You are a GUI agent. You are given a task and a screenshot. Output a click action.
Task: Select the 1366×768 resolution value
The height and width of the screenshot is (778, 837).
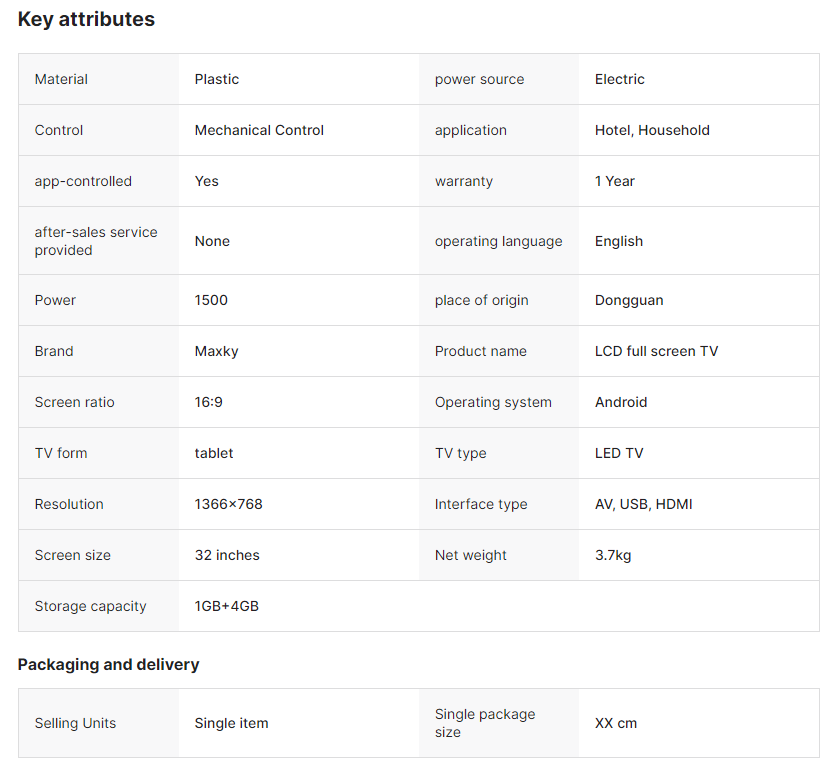pos(228,504)
